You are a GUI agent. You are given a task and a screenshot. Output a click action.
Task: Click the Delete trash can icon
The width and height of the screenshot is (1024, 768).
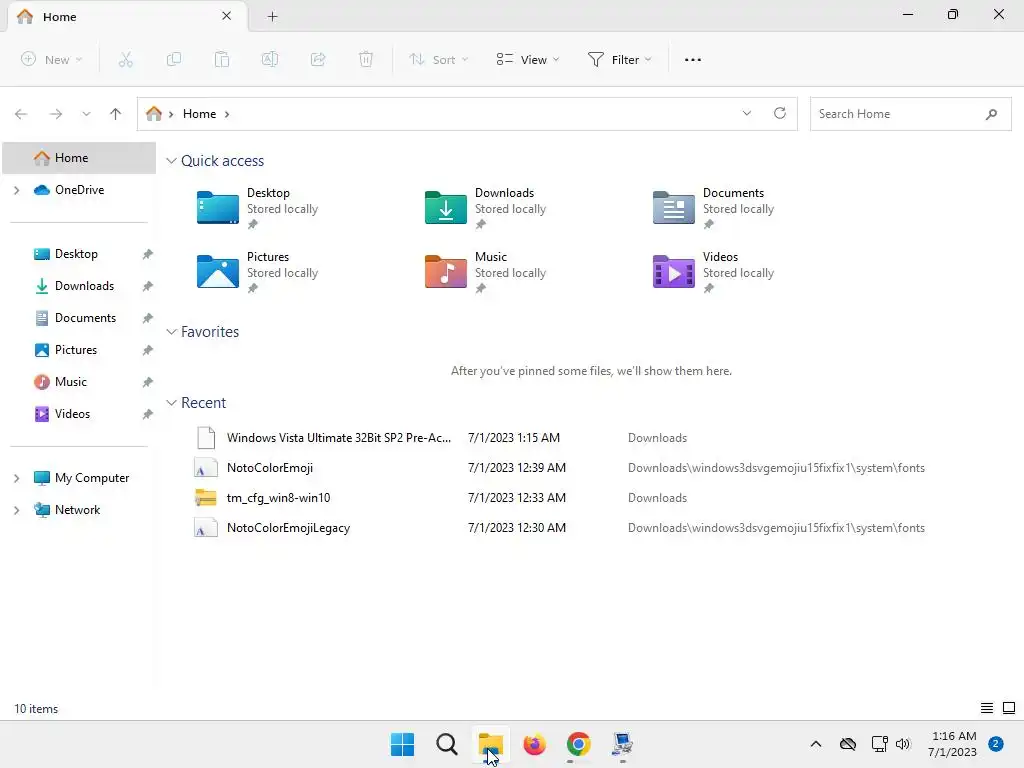pos(366,59)
